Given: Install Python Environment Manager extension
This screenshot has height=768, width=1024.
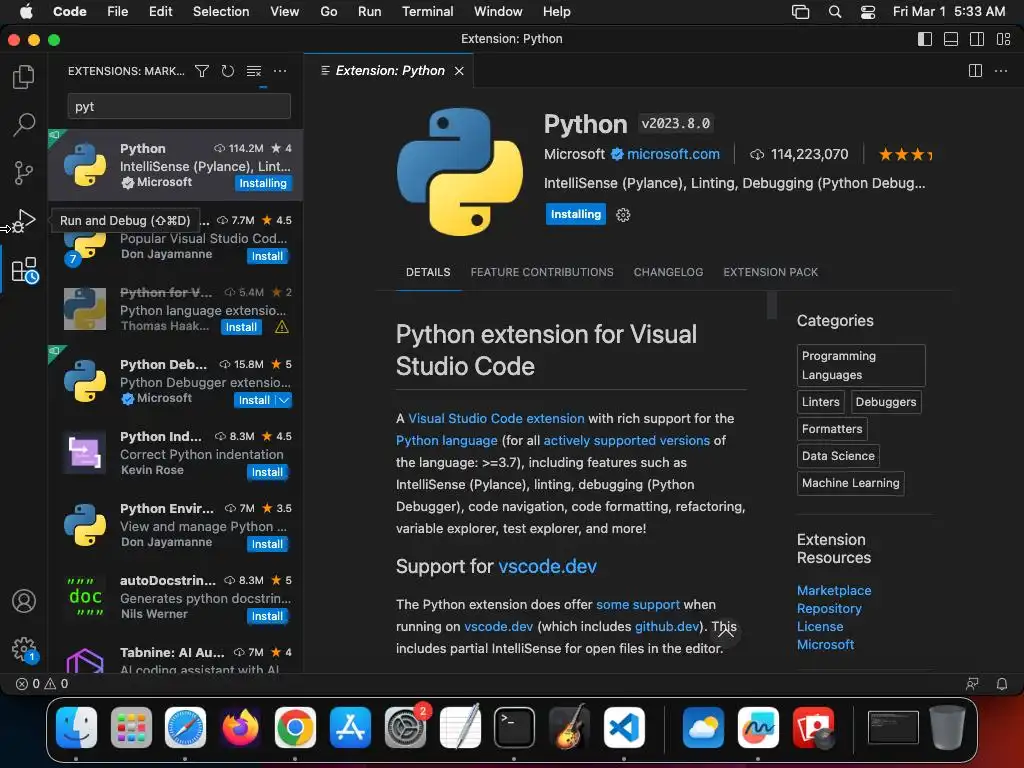Looking at the screenshot, I should [267, 544].
